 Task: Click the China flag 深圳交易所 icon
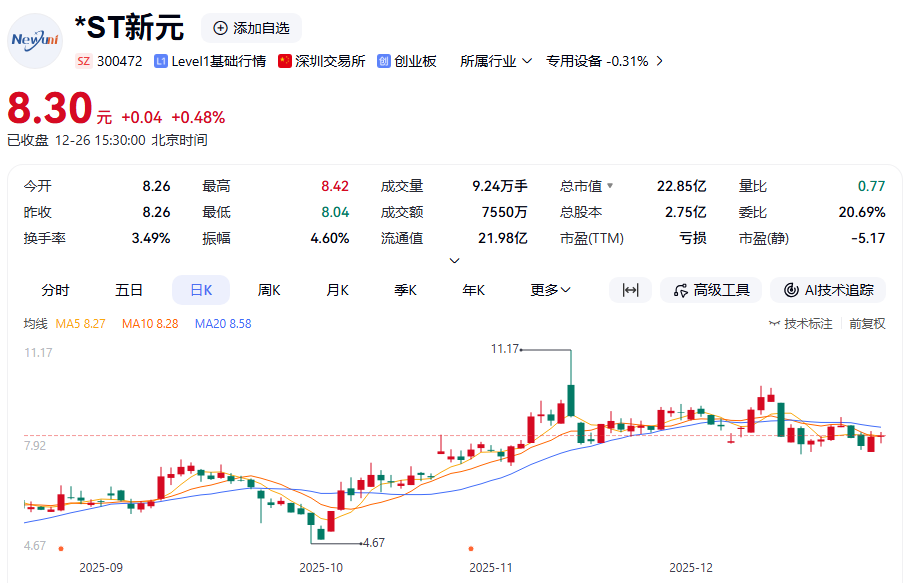(x=284, y=61)
